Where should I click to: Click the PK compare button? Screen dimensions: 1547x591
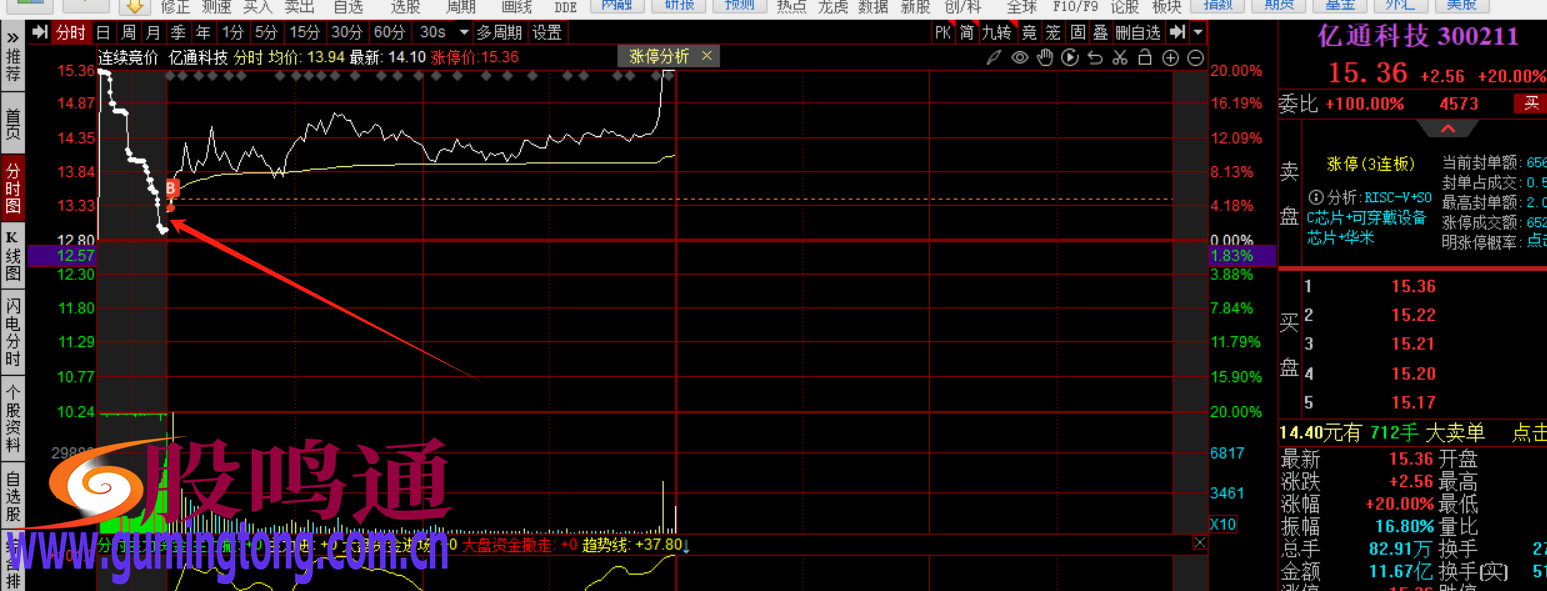[942, 32]
